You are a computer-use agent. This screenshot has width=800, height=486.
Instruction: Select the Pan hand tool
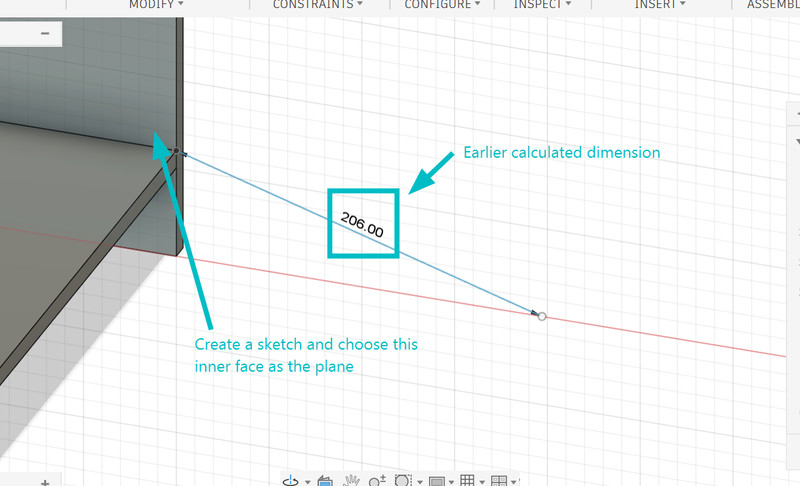[x=351, y=481]
